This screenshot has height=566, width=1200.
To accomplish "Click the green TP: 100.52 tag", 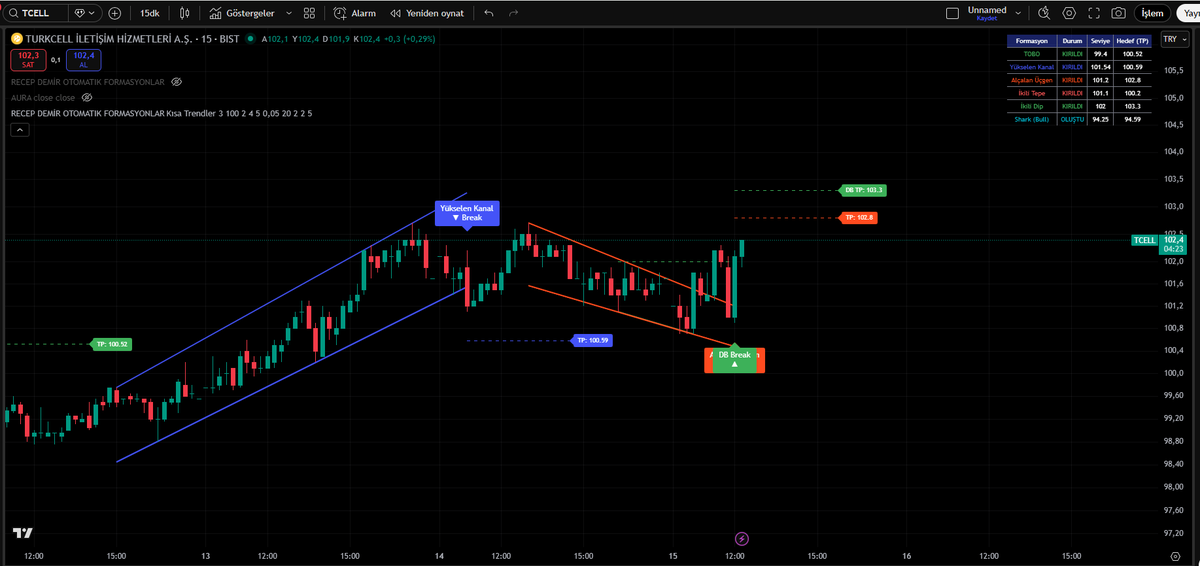I will click(111, 344).
